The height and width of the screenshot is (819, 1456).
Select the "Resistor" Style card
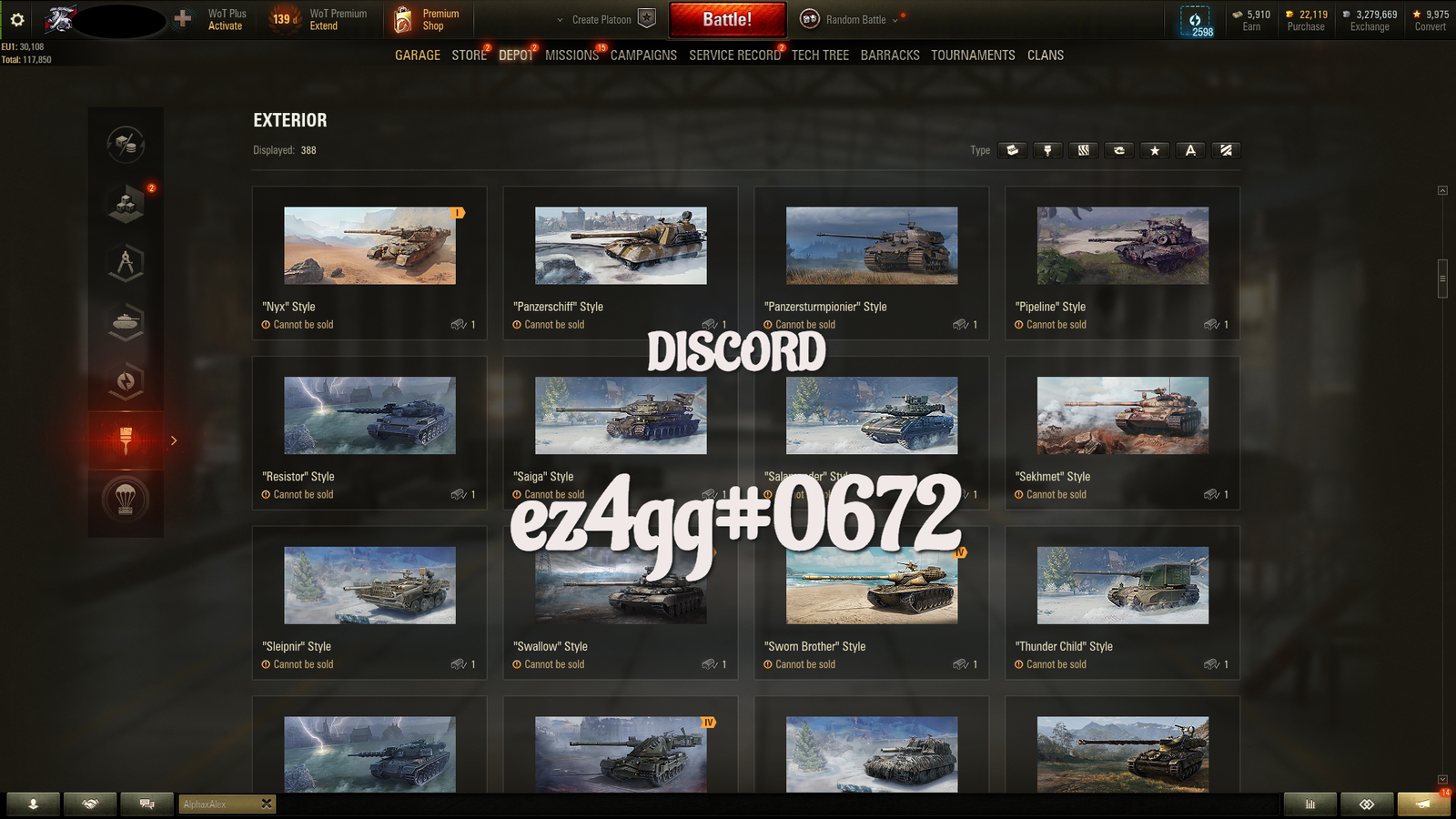pyautogui.click(x=369, y=433)
